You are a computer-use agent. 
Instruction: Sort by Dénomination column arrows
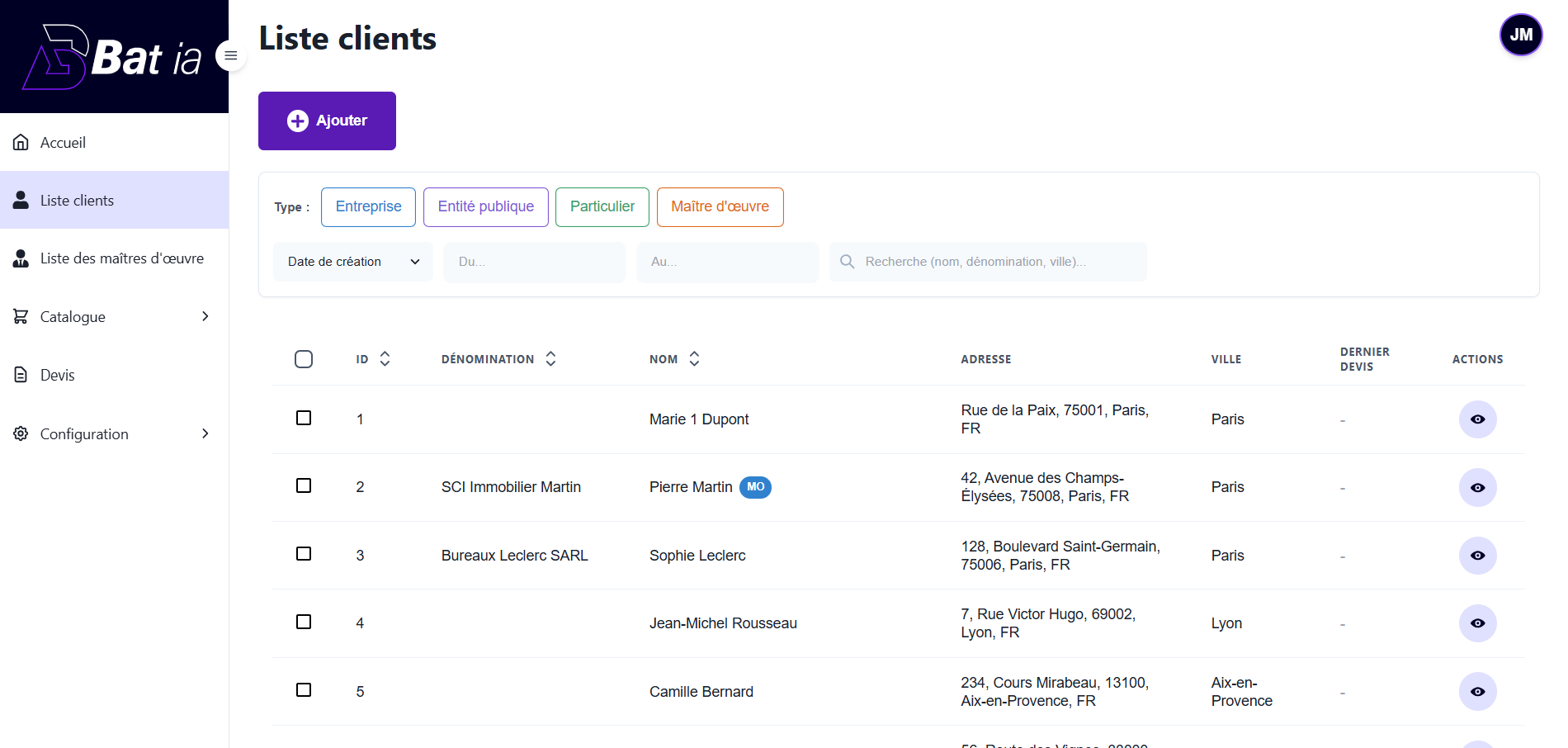[x=550, y=359]
